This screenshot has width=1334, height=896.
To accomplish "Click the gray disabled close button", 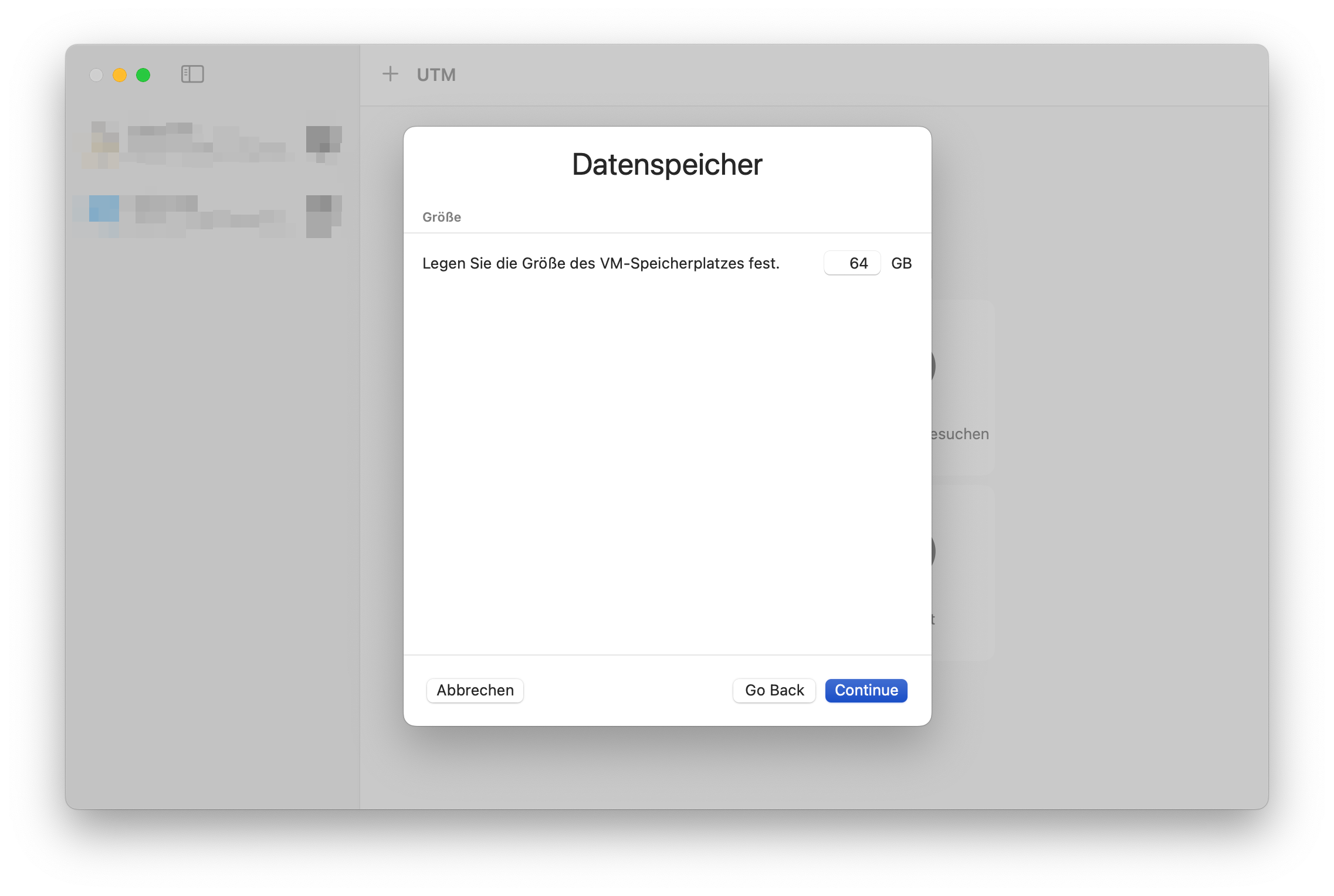I will pos(96,75).
